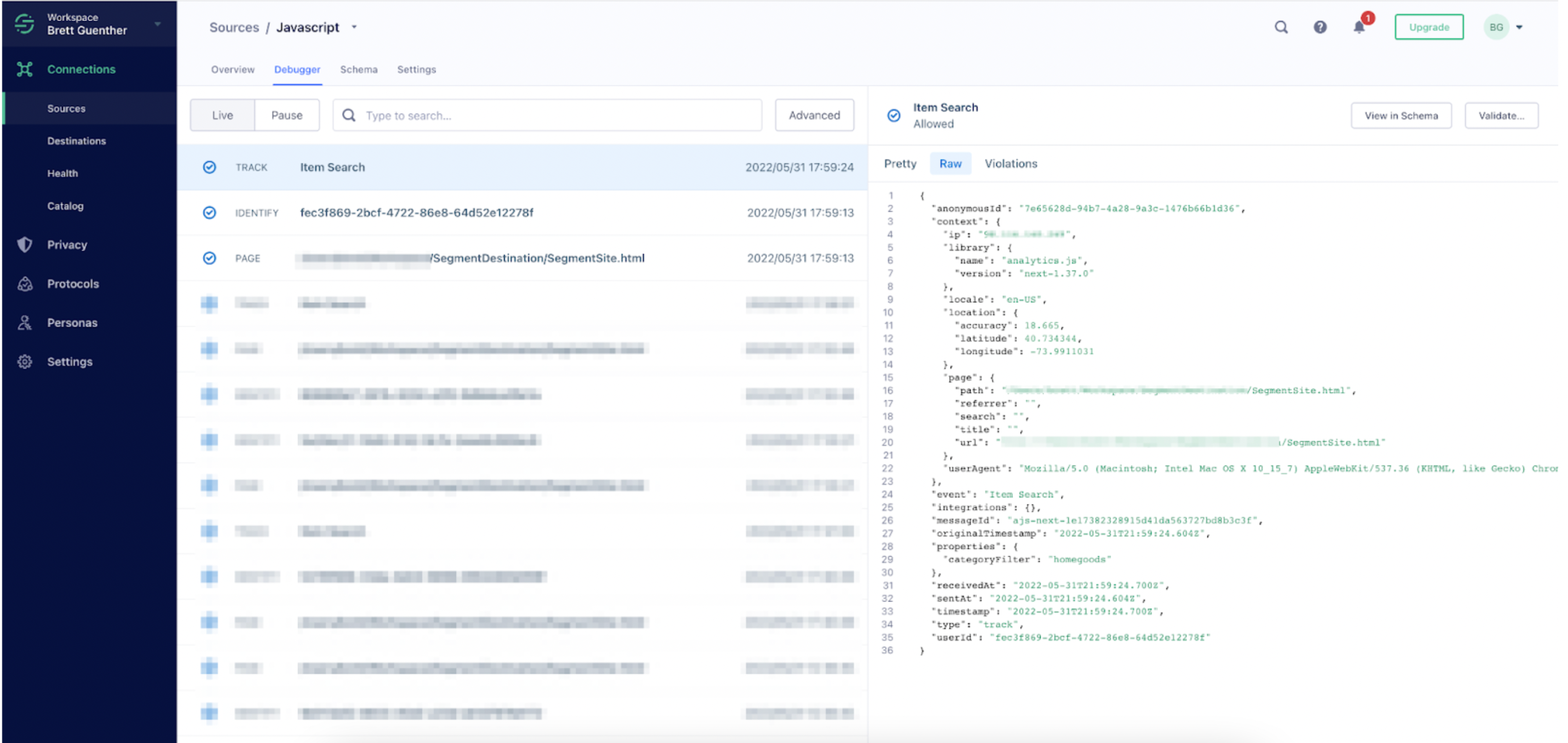This screenshot has width=1568, height=743.
Task: Click check circle on IDENTIFY event row
Action: coord(209,212)
